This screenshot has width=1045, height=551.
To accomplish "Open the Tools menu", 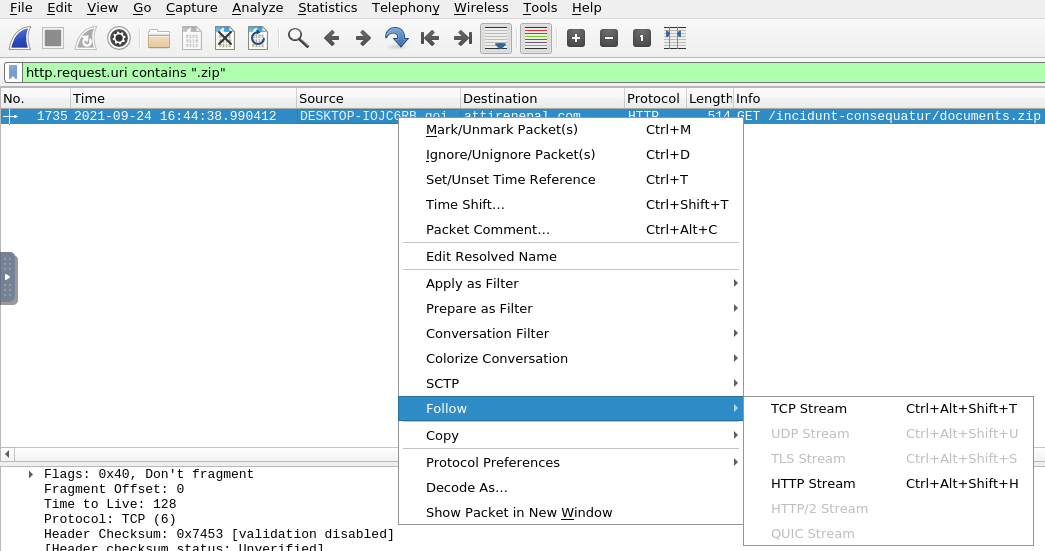I will (539, 8).
